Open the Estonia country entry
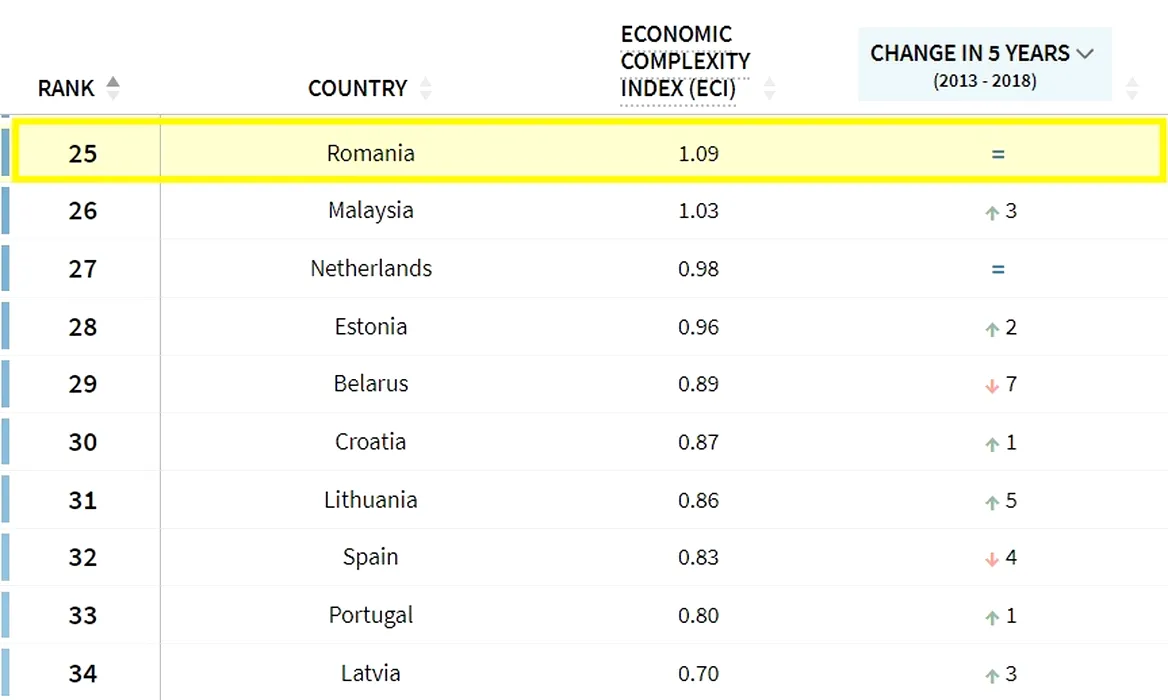Image resolution: width=1168 pixels, height=700 pixels. [x=370, y=327]
